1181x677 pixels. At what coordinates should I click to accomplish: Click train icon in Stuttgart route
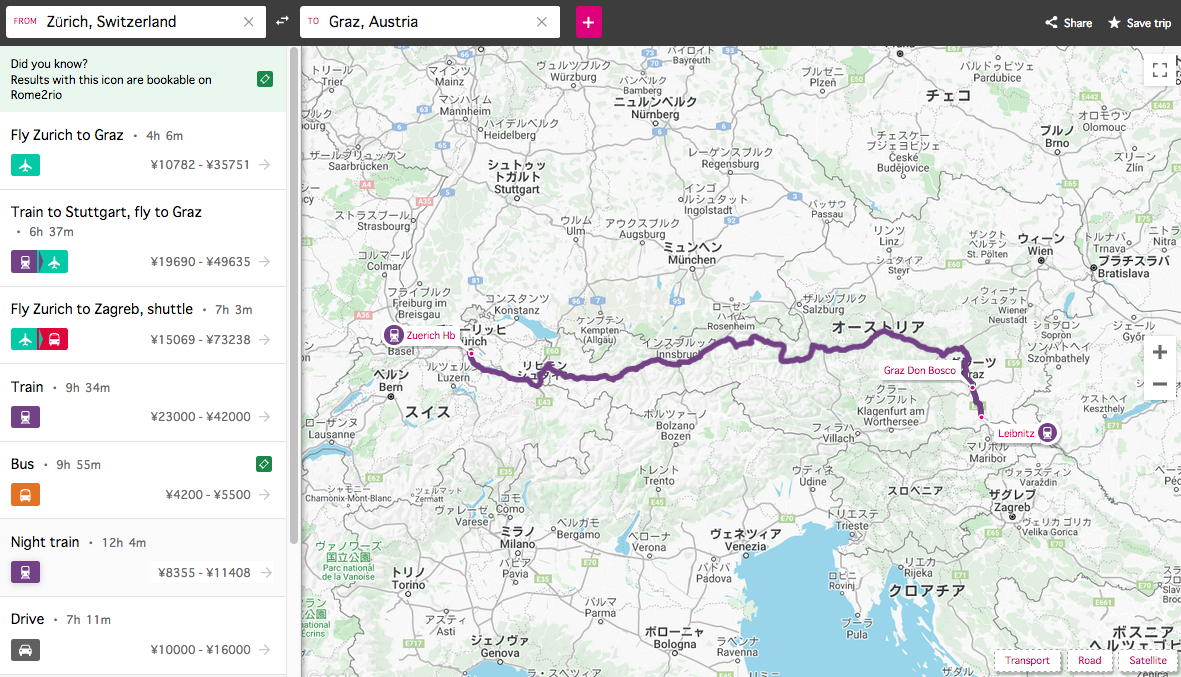[24, 262]
